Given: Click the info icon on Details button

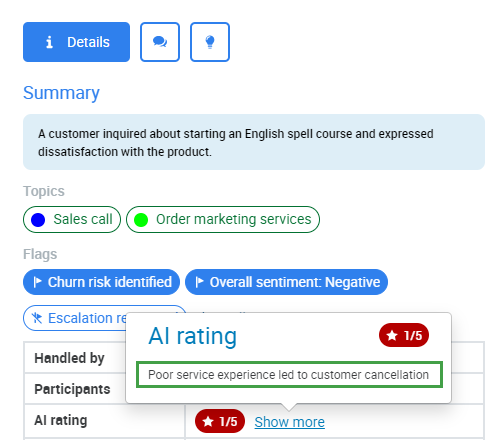Looking at the screenshot, I should [49, 42].
